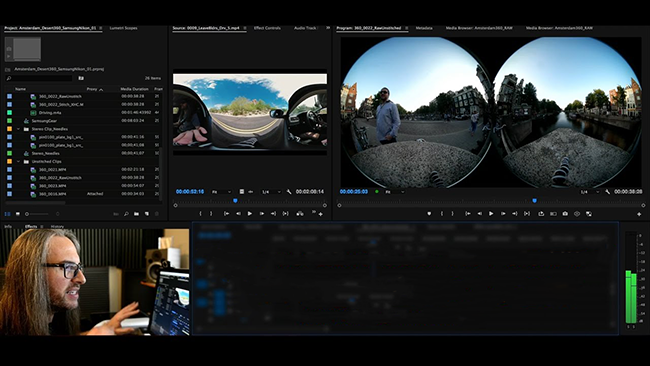This screenshot has width=650, height=366.
Task: Step back one frame in Program monitor
Action: pyautogui.click(x=480, y=213)
